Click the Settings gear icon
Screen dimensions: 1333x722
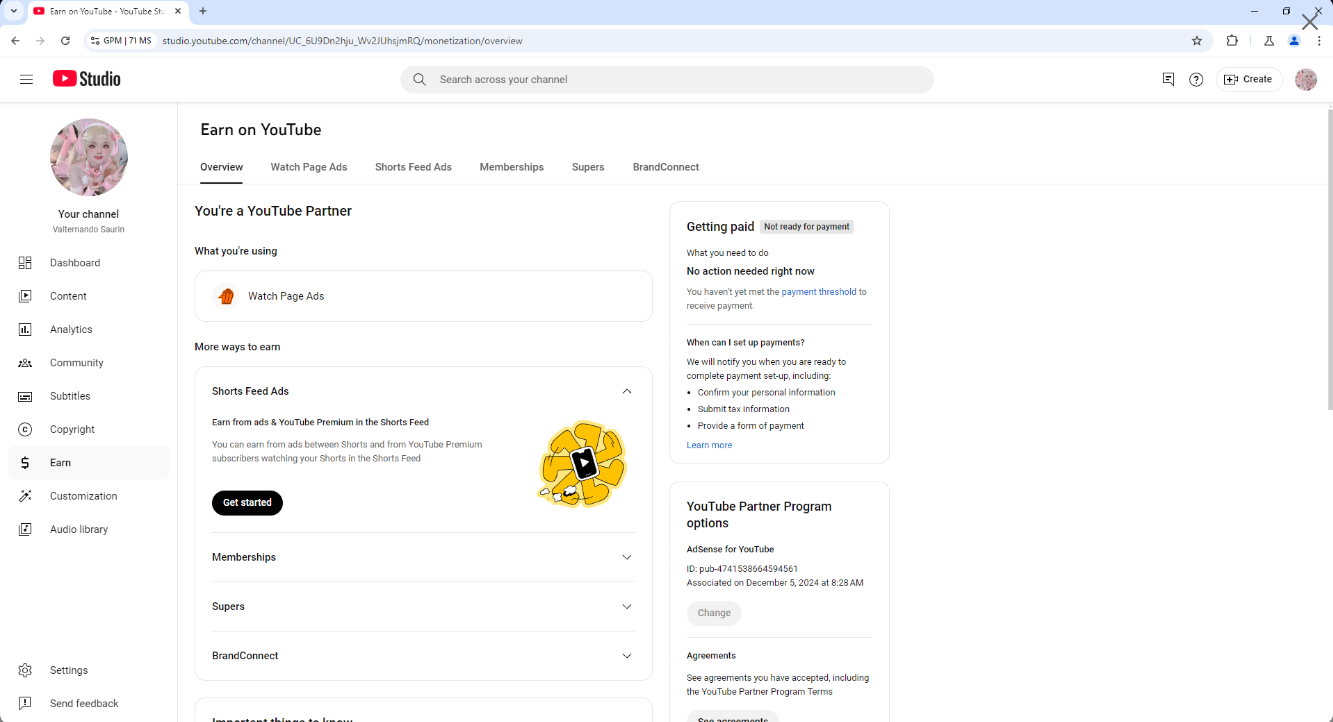[25, 670]
